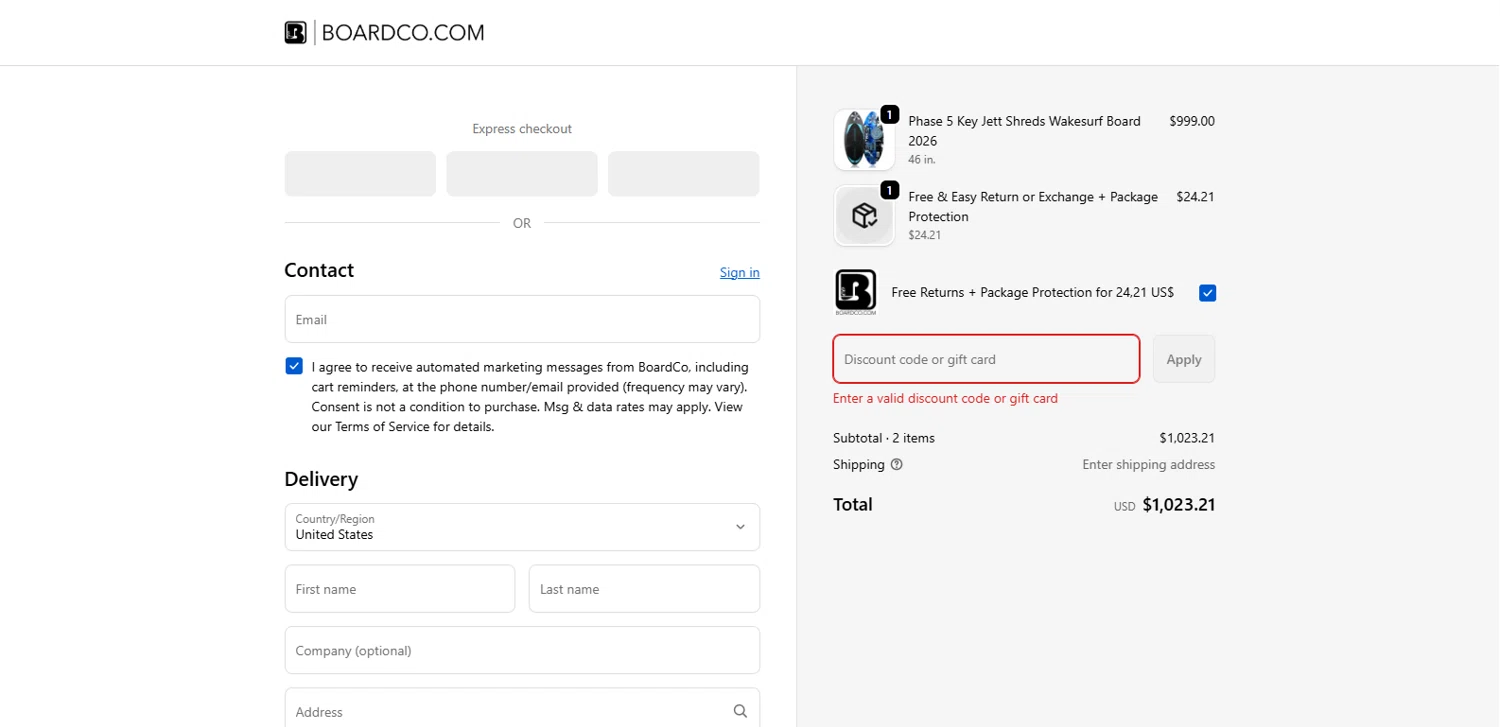Click the 'Enter shipping address' text
This screenshot has height=727, width=1500.
pos(1149,465)
